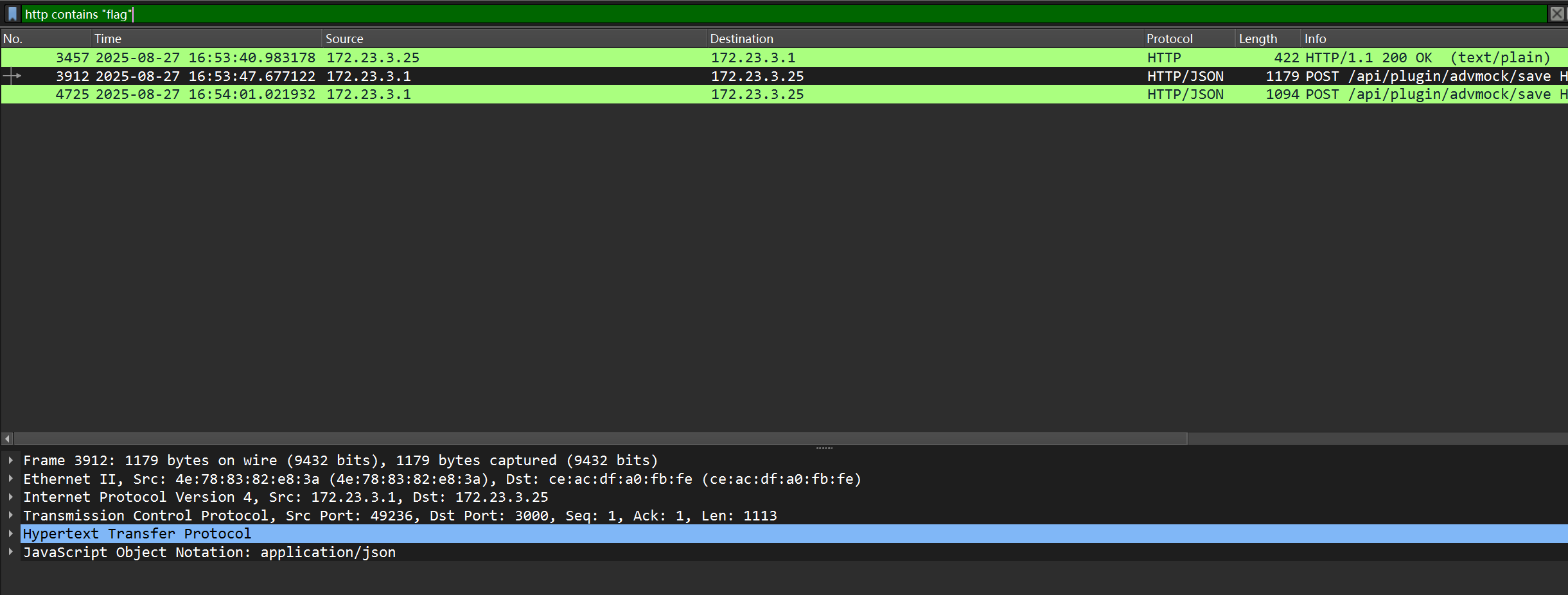Viewport: 1568px width, 595px height.
Task: Select the Hypertext Transfer Protocol line
Action: point(137,534)
